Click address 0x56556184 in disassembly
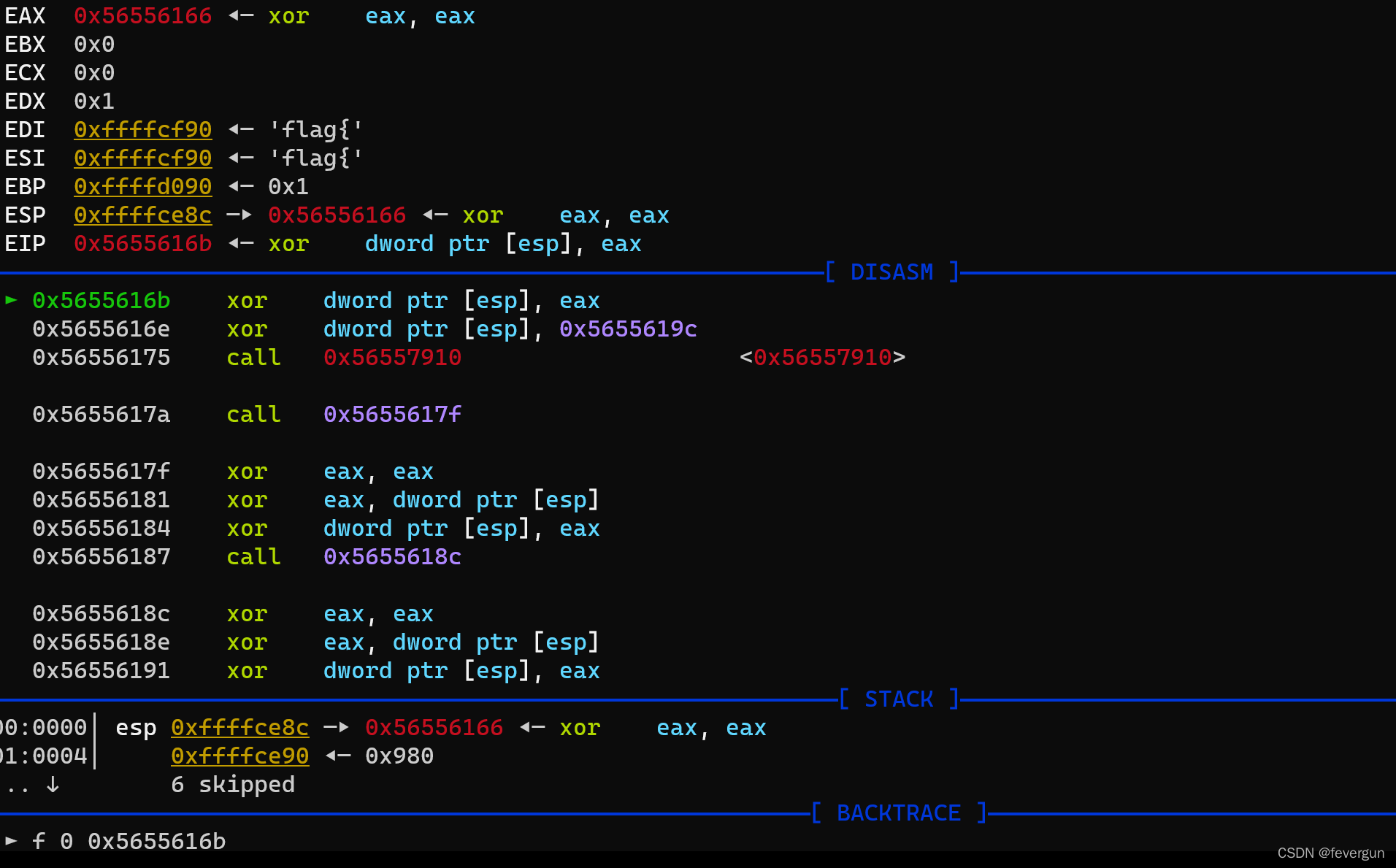The image size is (1396, 868). point(101,529)
